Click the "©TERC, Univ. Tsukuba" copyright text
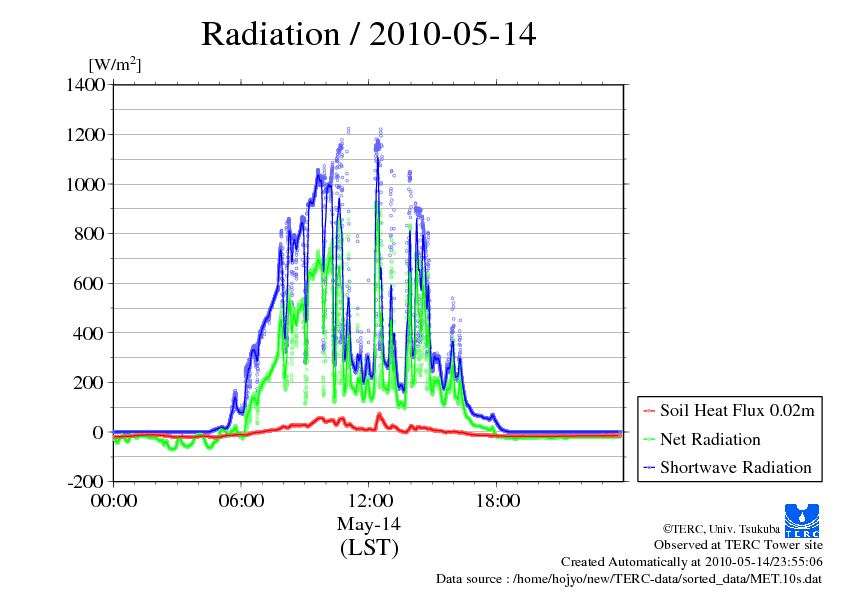The height and width of the screenshot is (595, 842). pos(721,529)
